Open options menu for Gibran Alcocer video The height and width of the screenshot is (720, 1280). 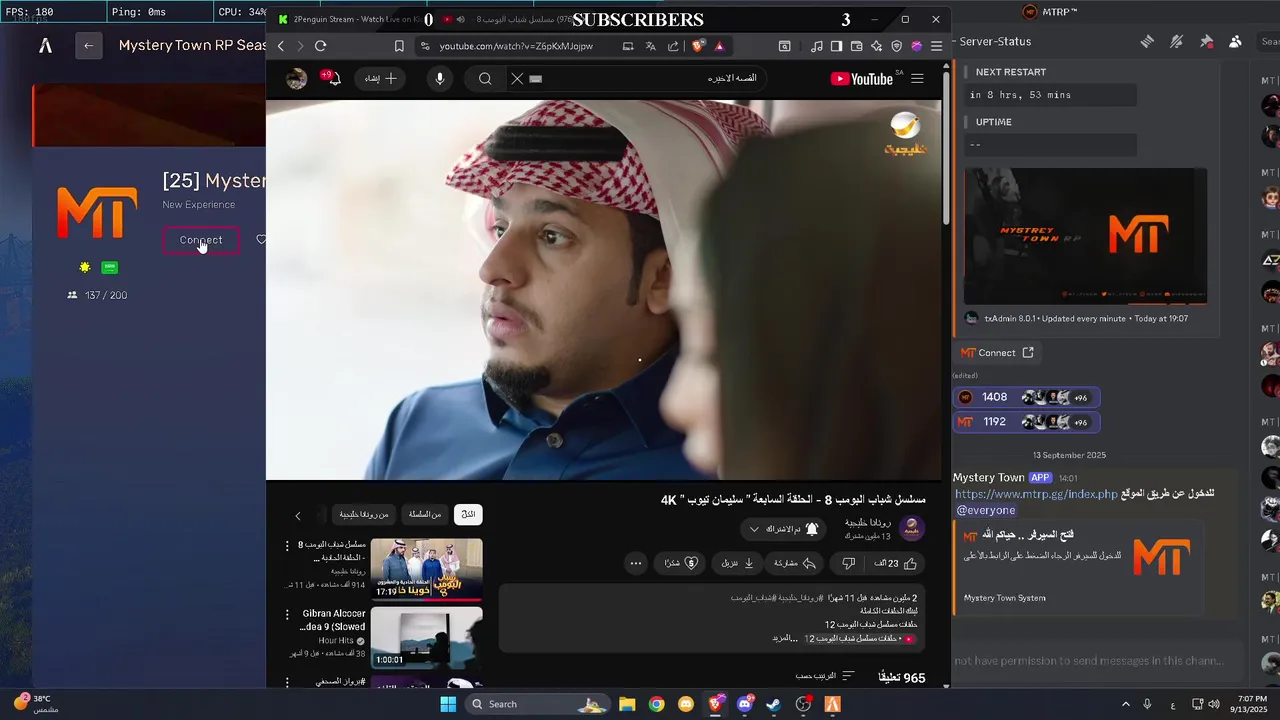pos(287,615)
